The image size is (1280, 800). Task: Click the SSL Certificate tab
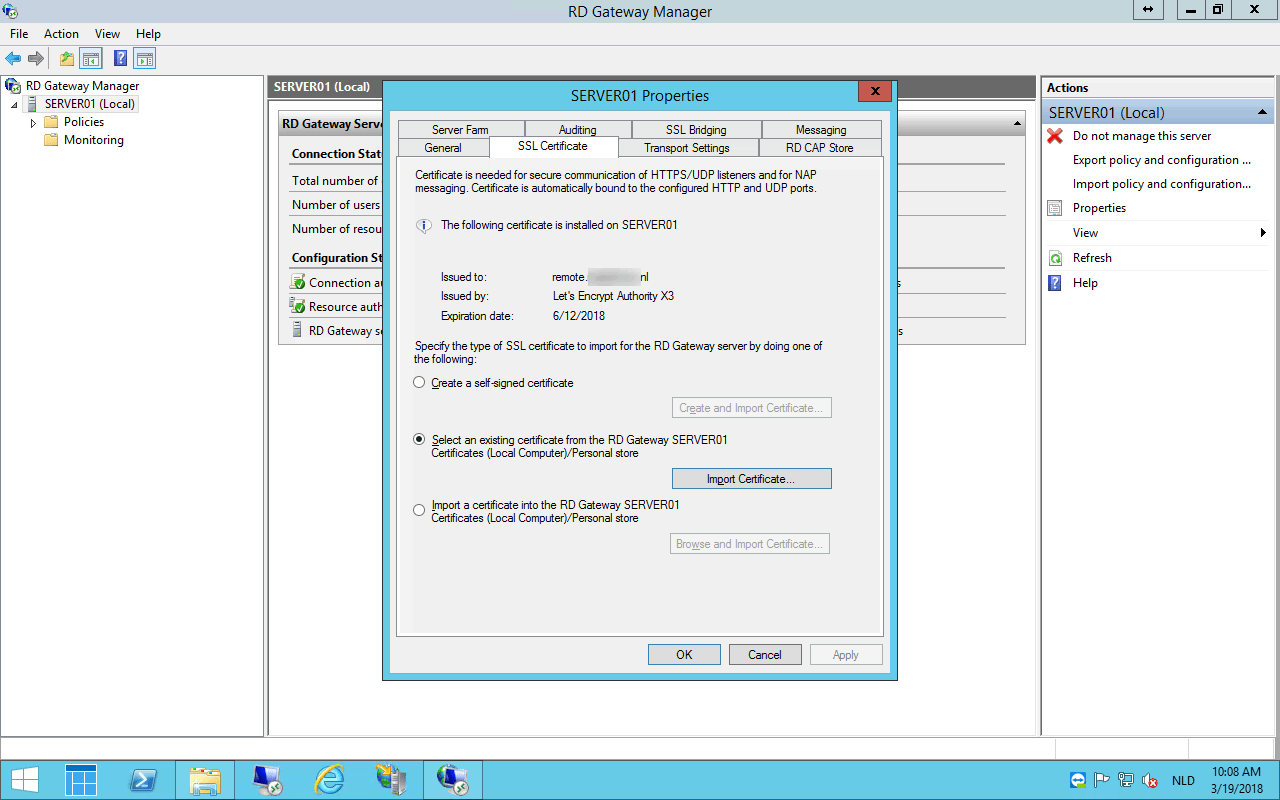tap(553, 146)
